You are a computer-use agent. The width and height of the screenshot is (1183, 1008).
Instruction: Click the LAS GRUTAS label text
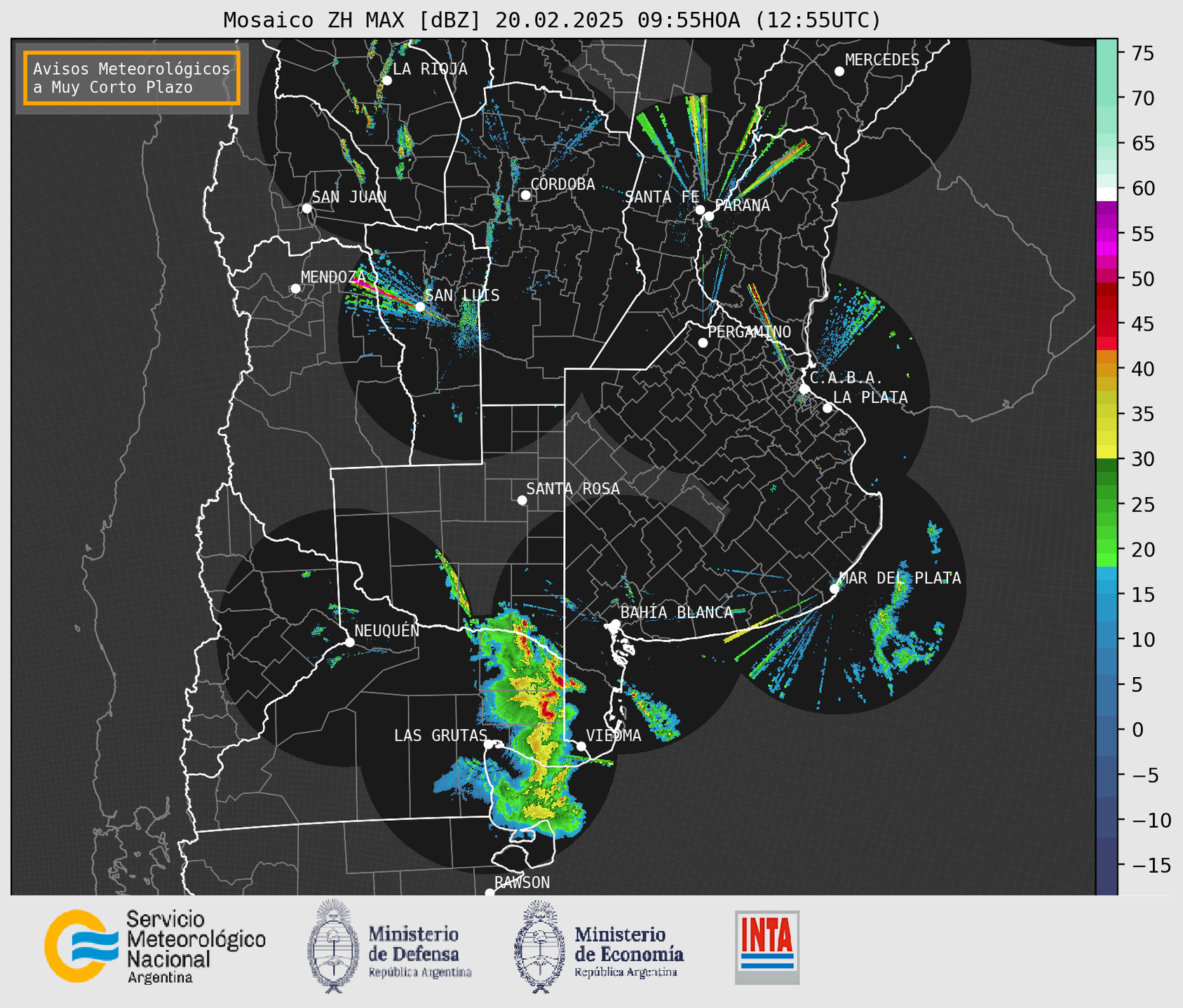click(x=440, y=735)
